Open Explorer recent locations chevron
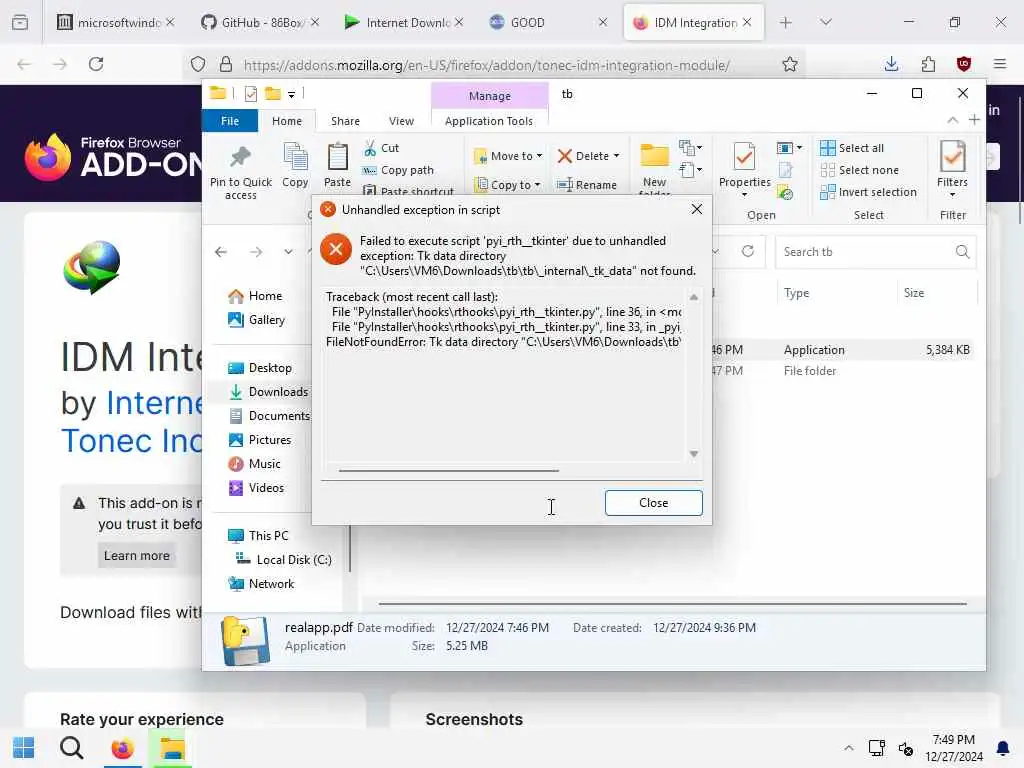This screenshot has height=768, width=1024. pyautogui.click(x=288, y=252)
